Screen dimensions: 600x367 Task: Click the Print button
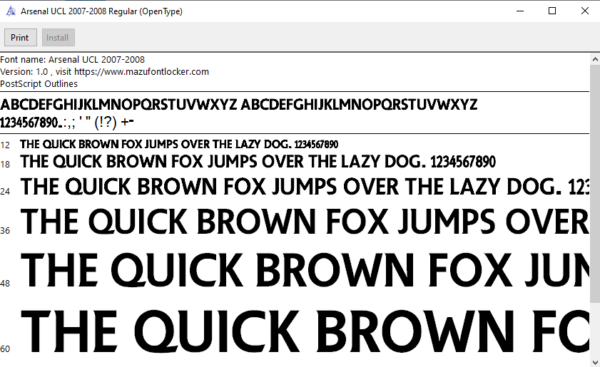pos(20,38)
